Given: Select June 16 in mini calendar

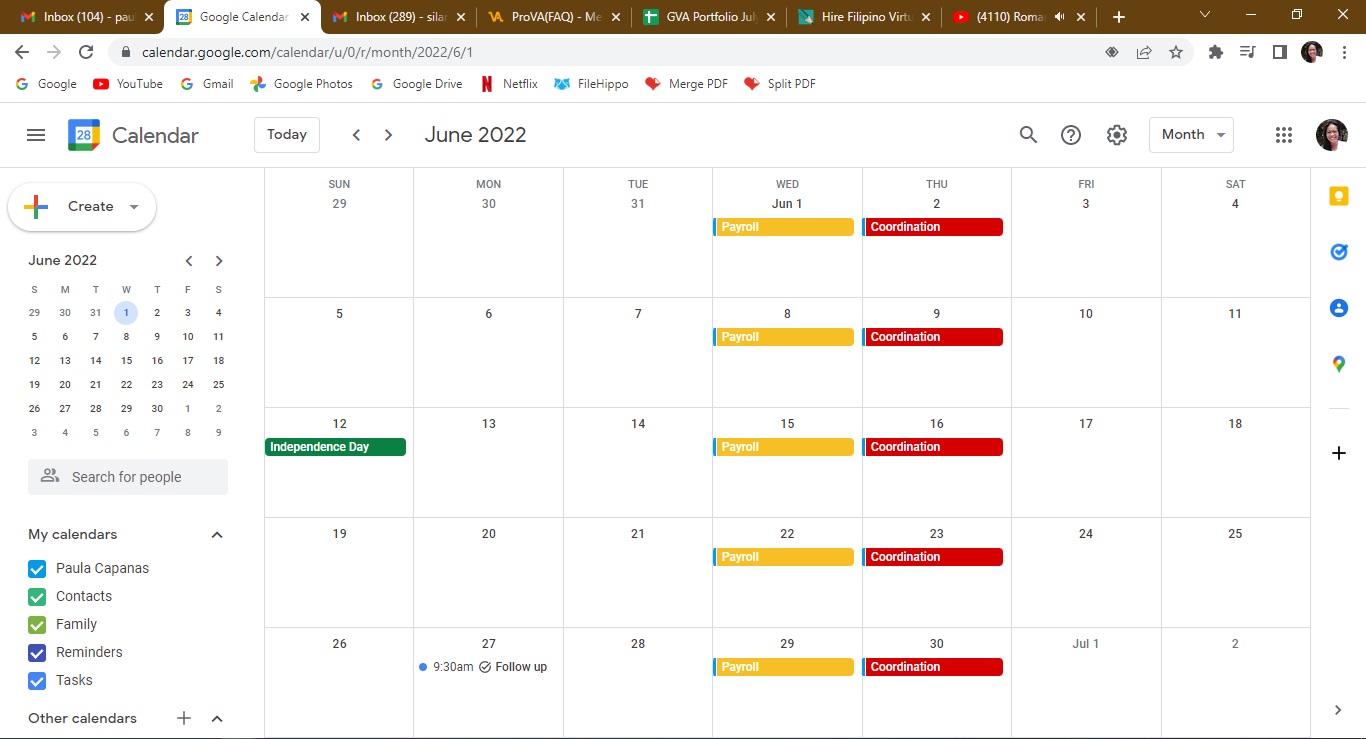Looking at the screenshot, I should [157, 361].
